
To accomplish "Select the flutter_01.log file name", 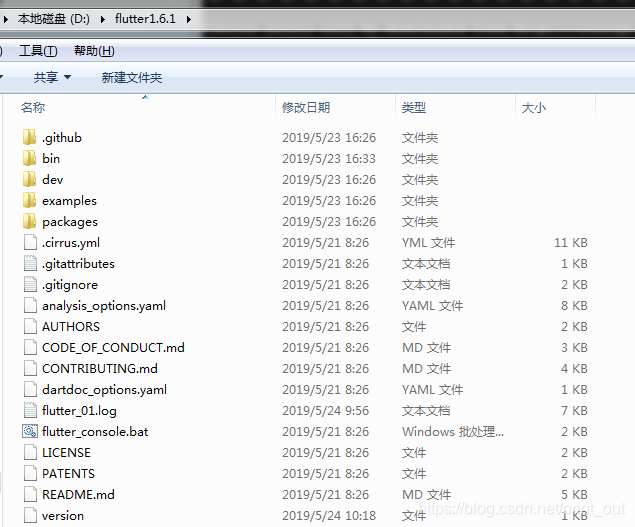I will click(x=79, y=411).
